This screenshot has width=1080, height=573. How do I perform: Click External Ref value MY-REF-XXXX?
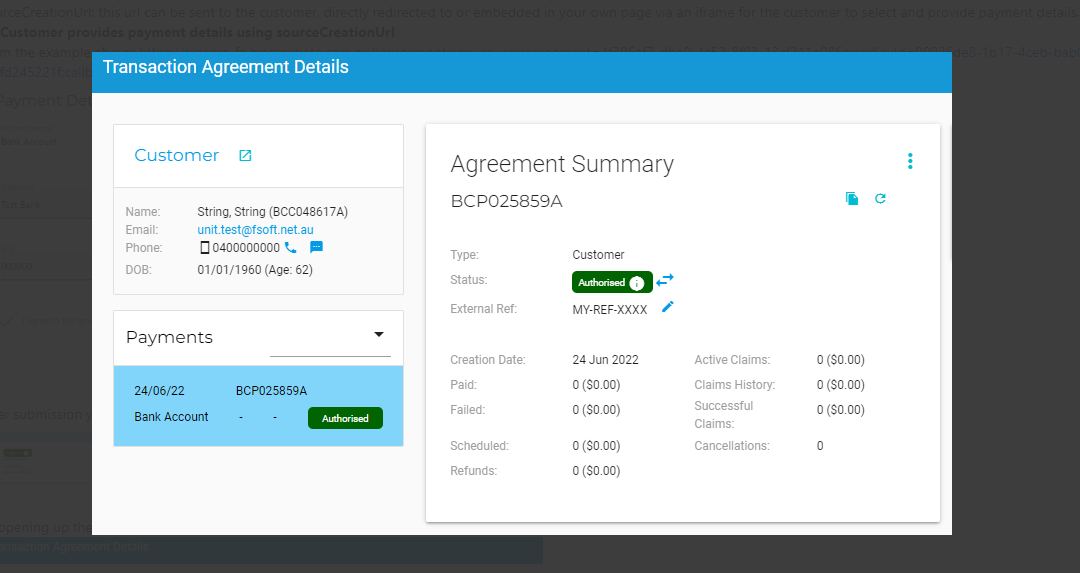[x=610, y=310]
